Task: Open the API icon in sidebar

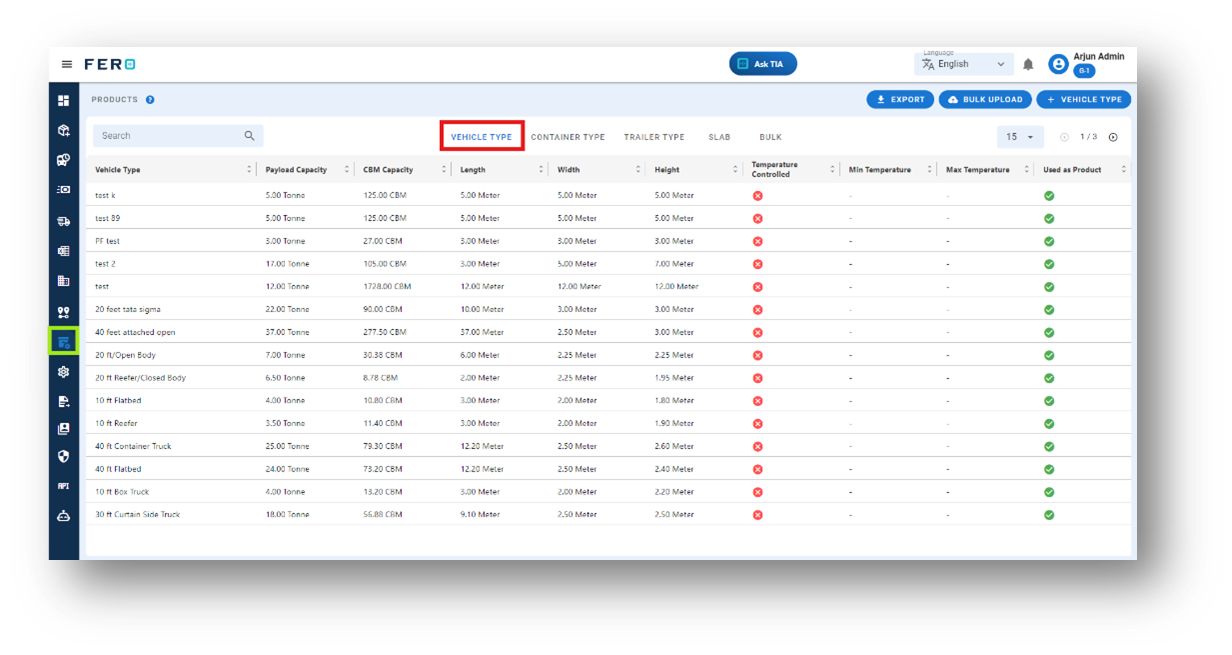Action: click(x=64, y=486)
